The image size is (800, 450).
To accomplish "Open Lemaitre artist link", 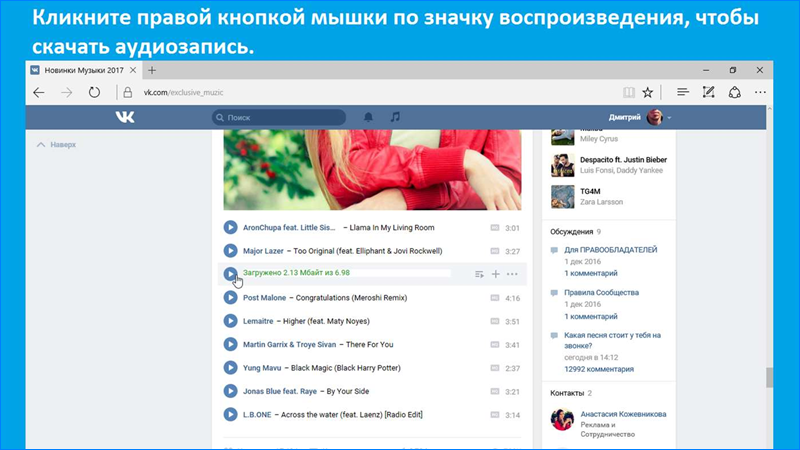I will tap(258, 321).
